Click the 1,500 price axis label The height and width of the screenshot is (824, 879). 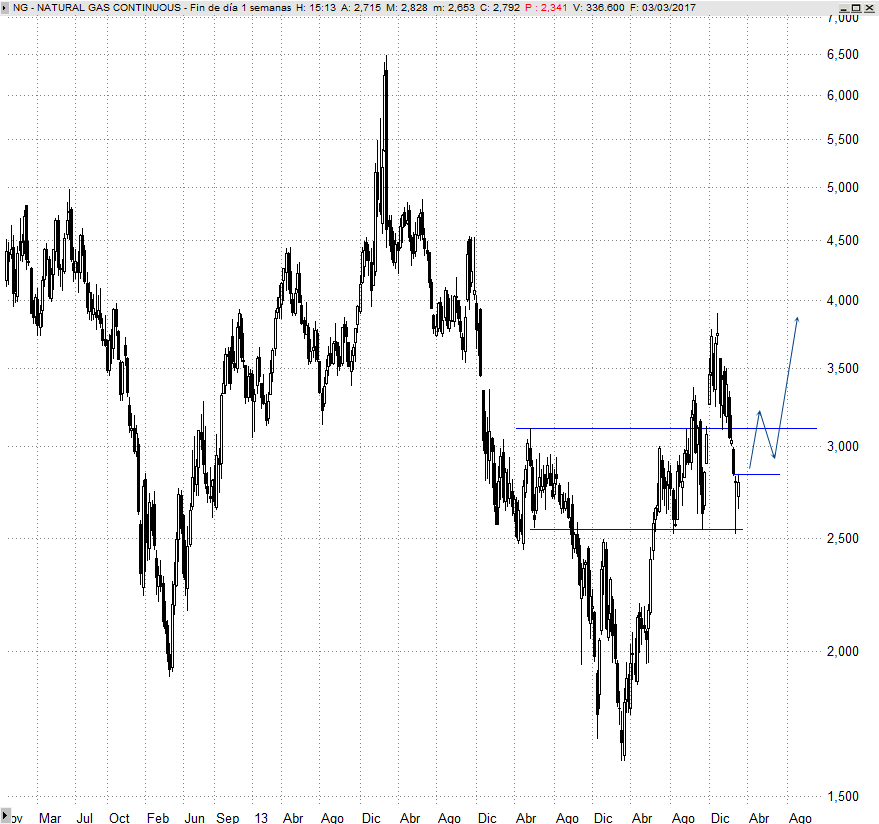coord(843,796)
